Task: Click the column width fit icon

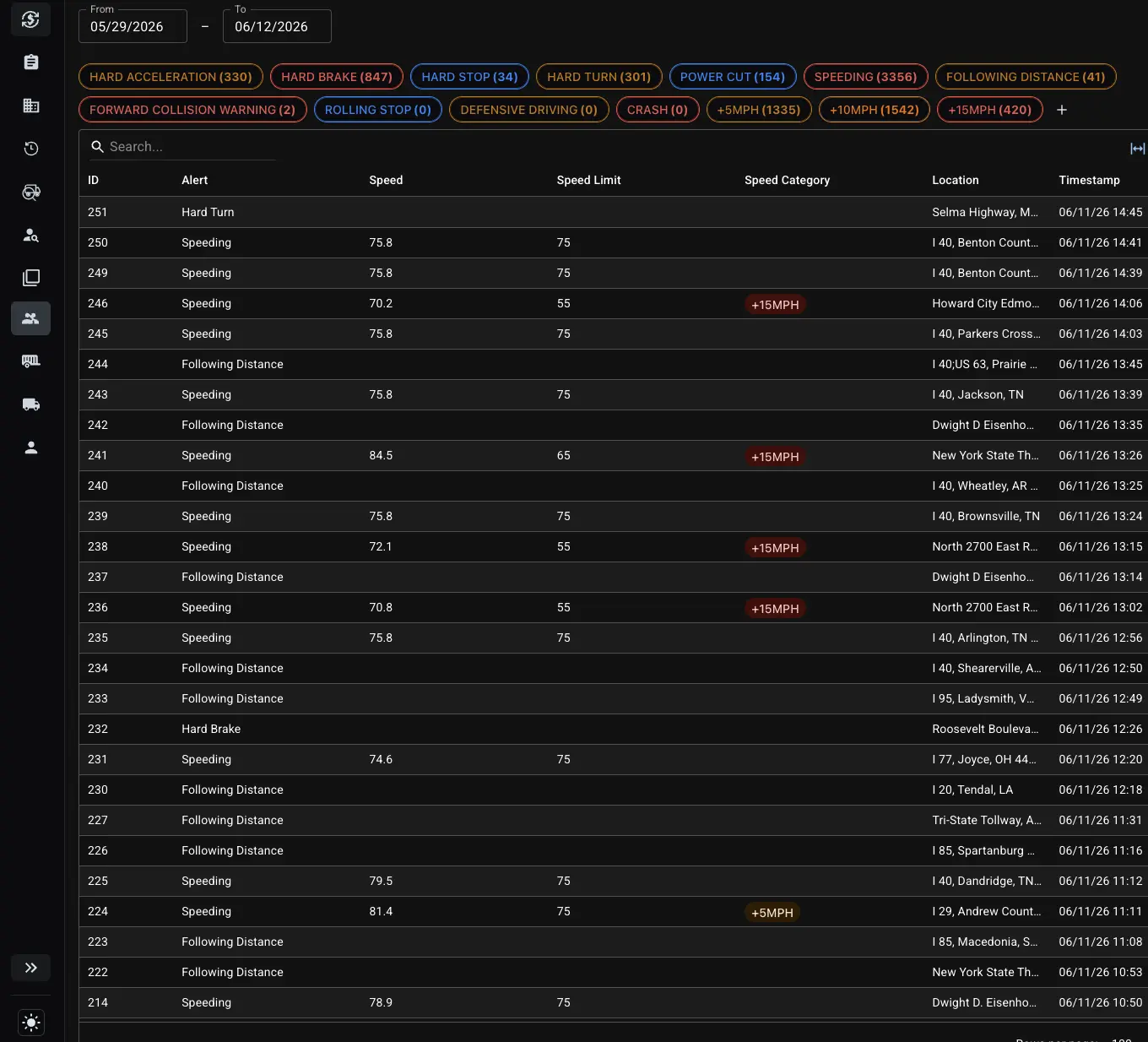Action: 1137,149
